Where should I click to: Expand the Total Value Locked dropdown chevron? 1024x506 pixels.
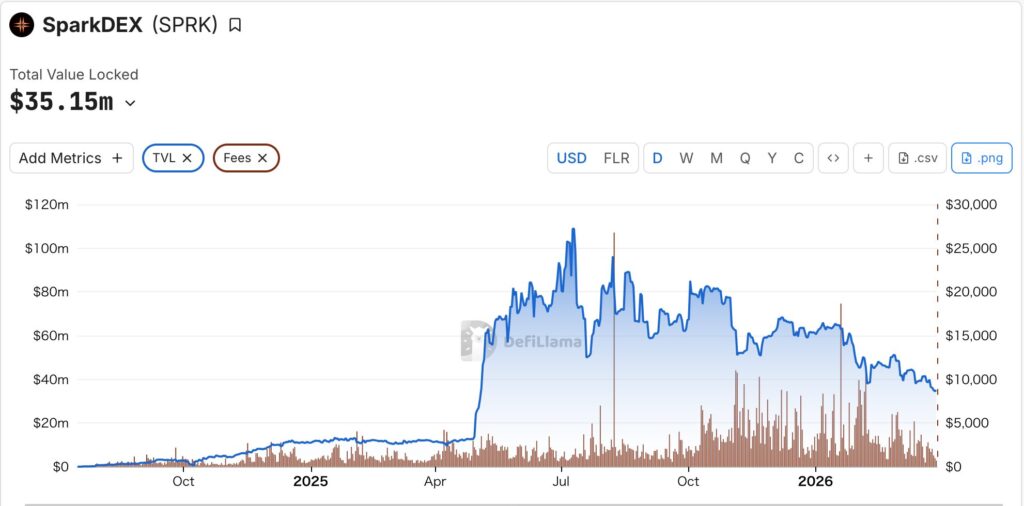pyautogui.click(x=130, y=102)
